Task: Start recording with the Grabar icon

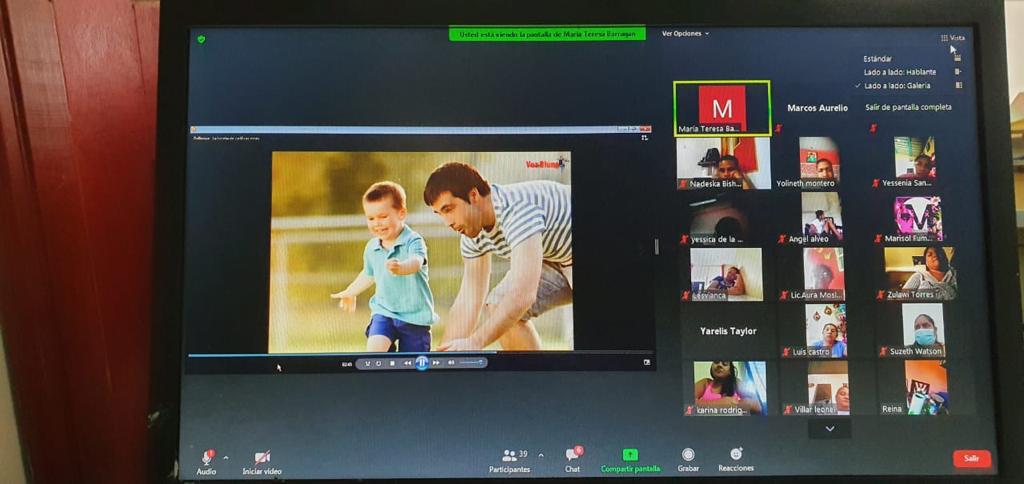Action: [x=688, y=454]
